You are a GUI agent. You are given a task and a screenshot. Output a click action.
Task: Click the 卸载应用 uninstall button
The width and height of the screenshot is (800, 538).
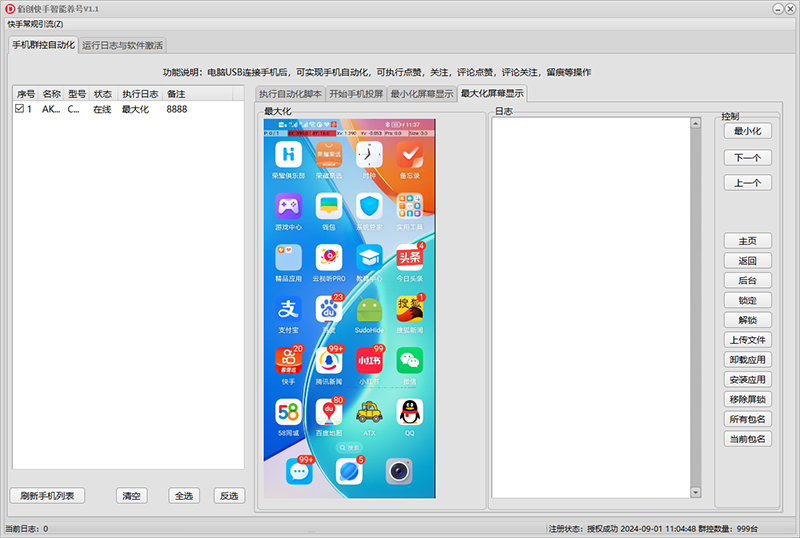coord(747,360)
